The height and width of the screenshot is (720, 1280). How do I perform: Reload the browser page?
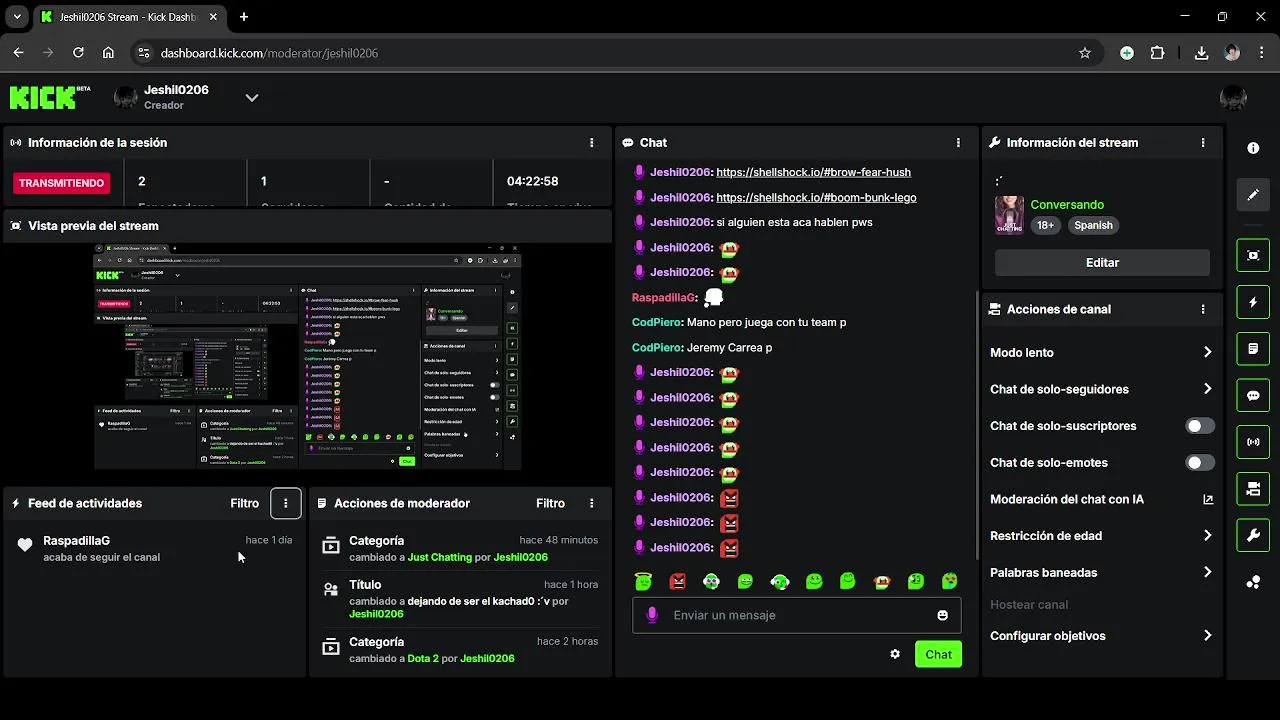click(78, 53)
